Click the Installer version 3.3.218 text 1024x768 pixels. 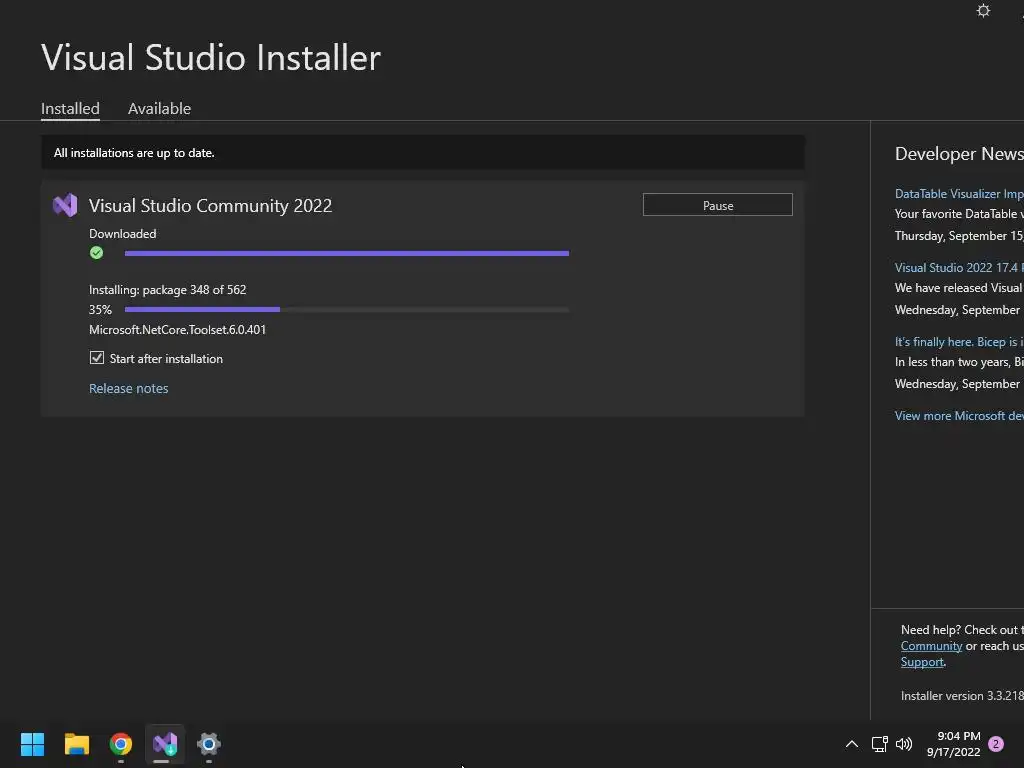962,696
